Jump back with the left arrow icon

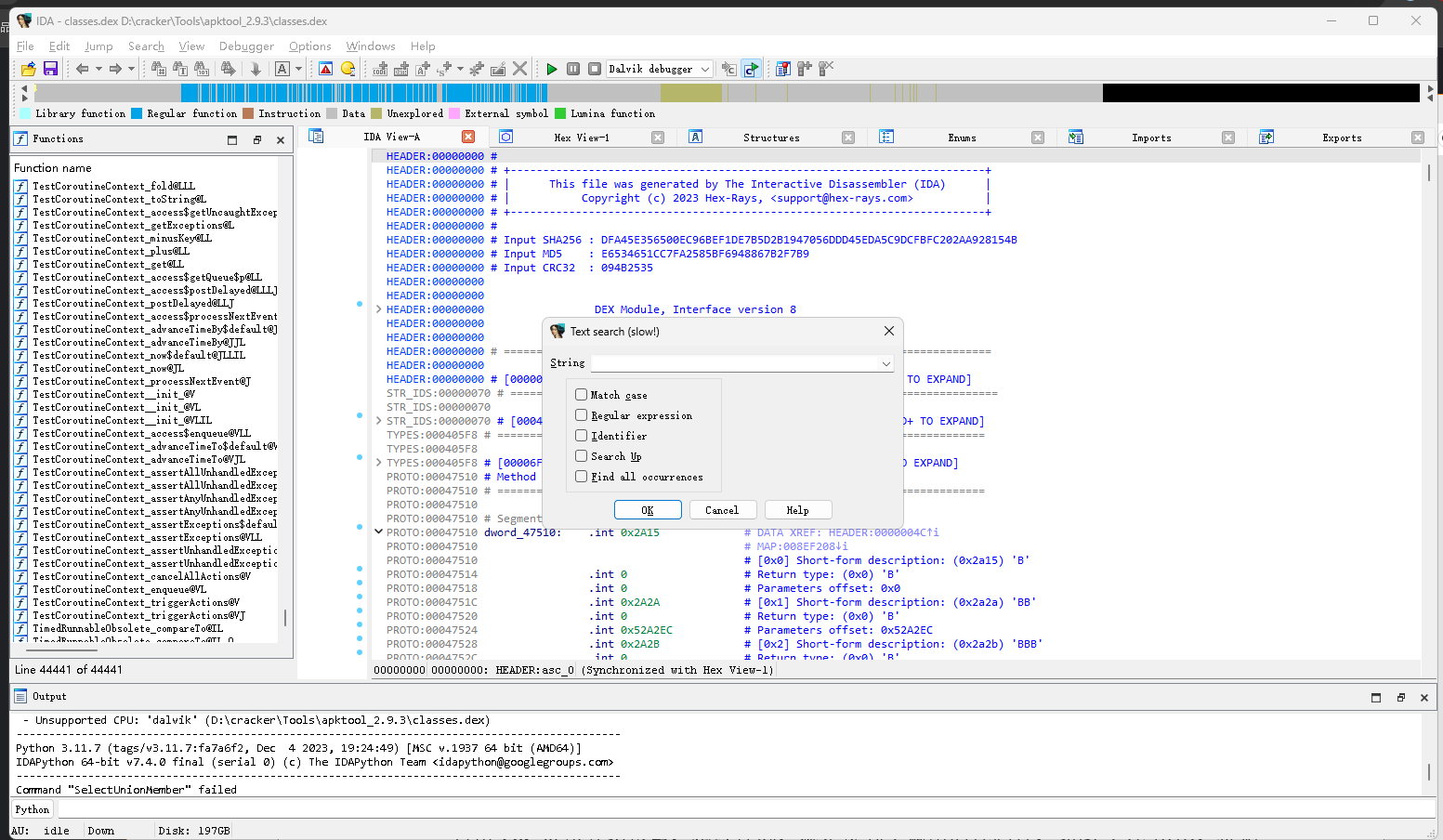82,69
